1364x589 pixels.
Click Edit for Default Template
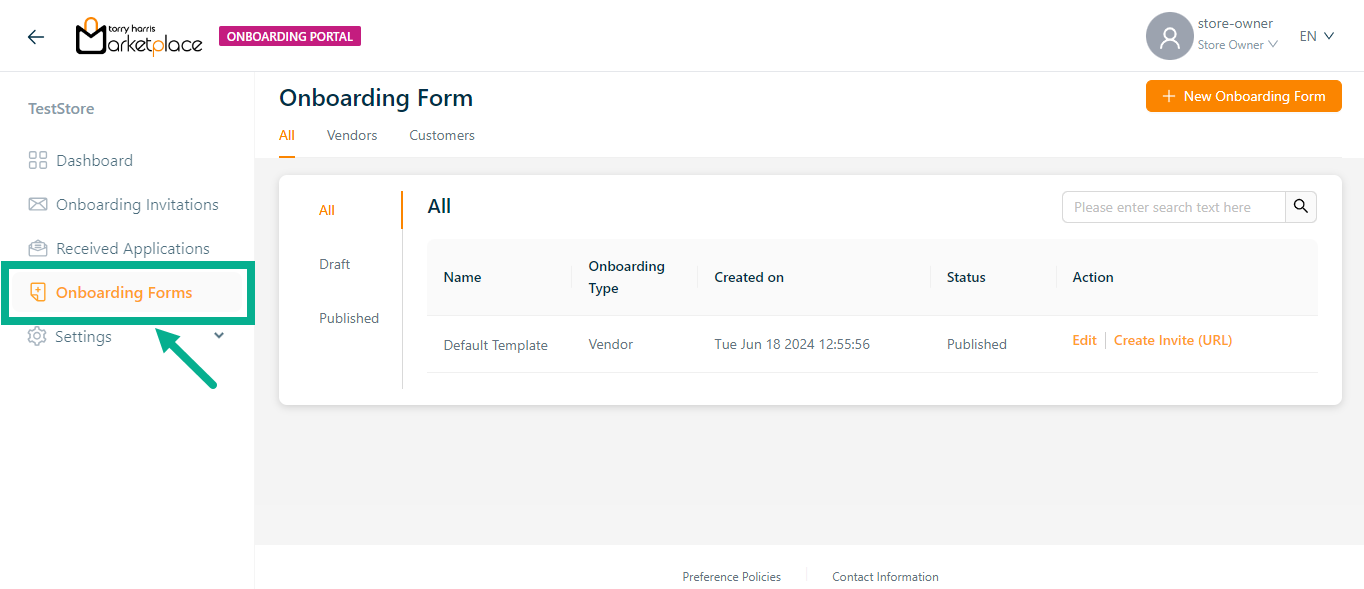(x=1084, y=340)
